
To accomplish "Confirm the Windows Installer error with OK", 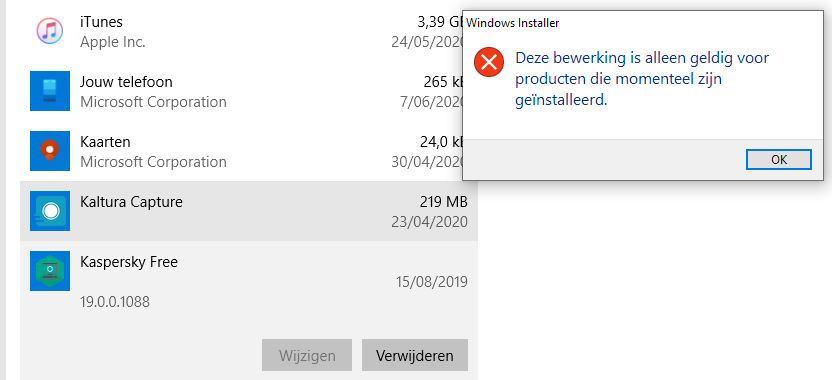I will coord(778,159).
